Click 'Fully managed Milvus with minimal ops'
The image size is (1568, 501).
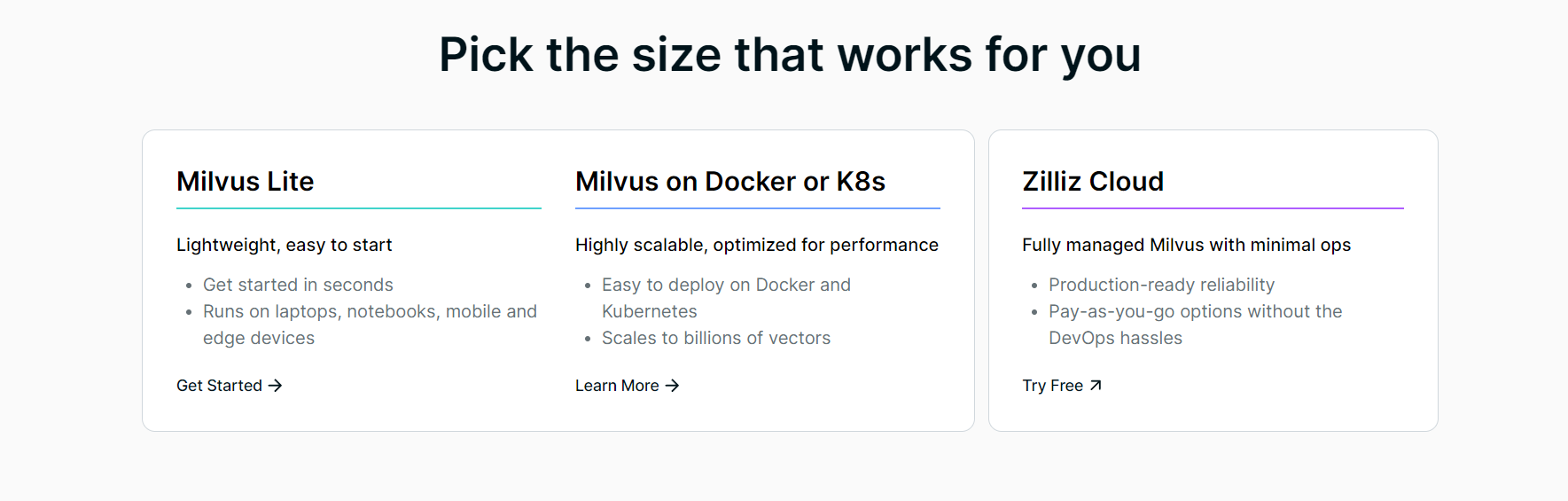1186,246
